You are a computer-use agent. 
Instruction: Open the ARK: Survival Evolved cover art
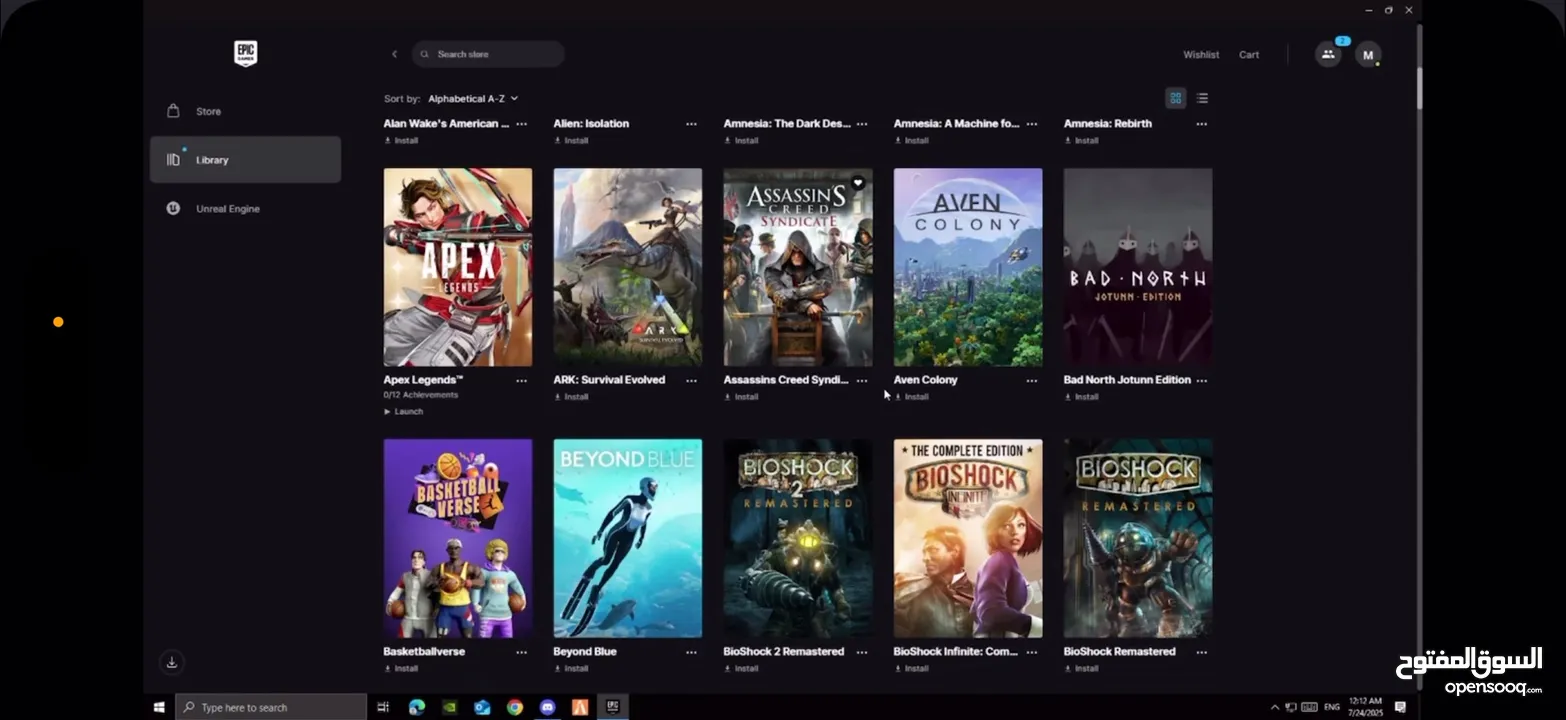click(x=628, y=267)
